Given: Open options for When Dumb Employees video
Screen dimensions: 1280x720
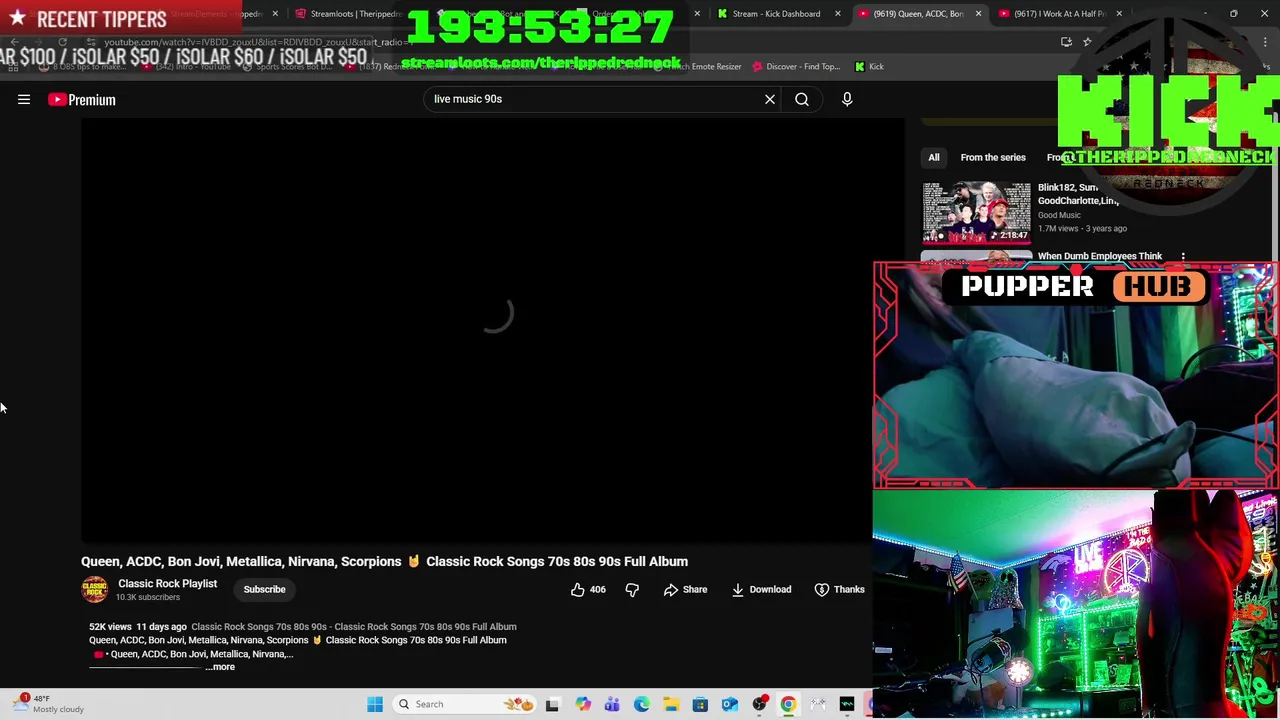Looking at the screenshot, I should click(x=1183, y=257).
